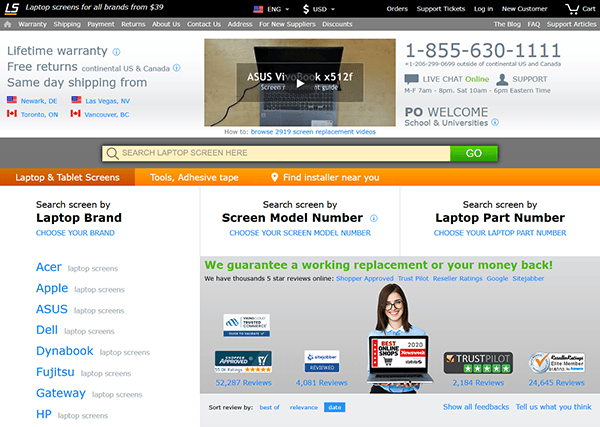Open Shipping menu item

(67, 24)
